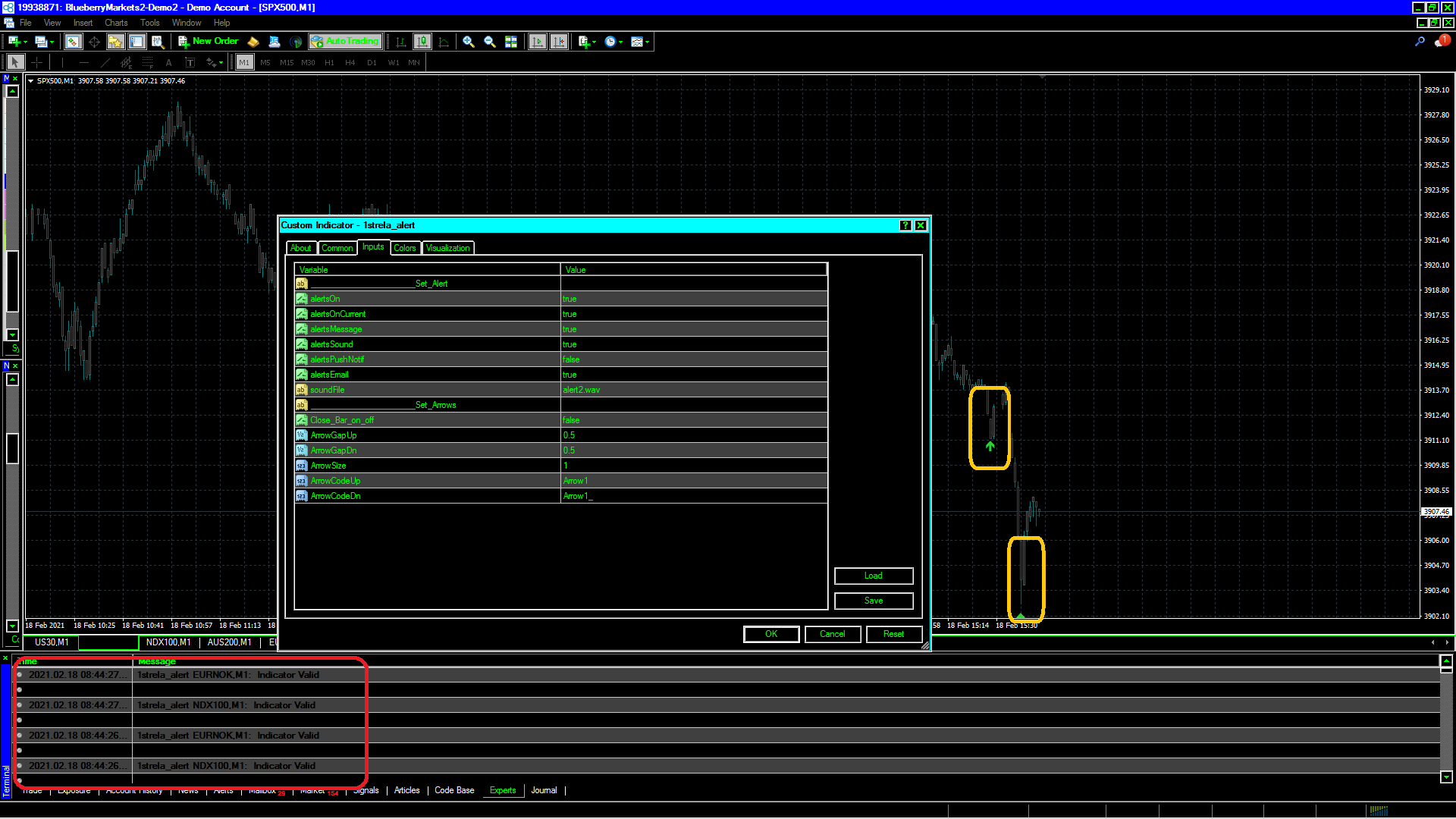Image resolution: width=1456 pixels, height=819 pixels.
Task: Toggle the chart shift button
Action: pos(559,42)
